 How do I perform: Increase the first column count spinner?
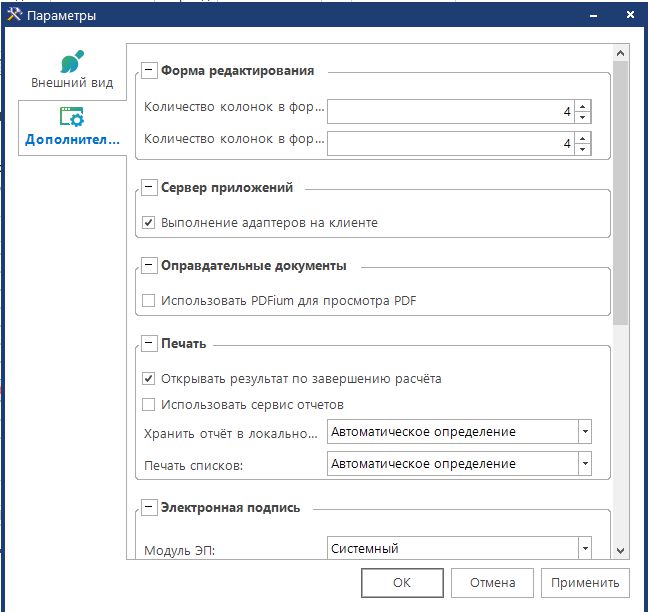point(583,107)
